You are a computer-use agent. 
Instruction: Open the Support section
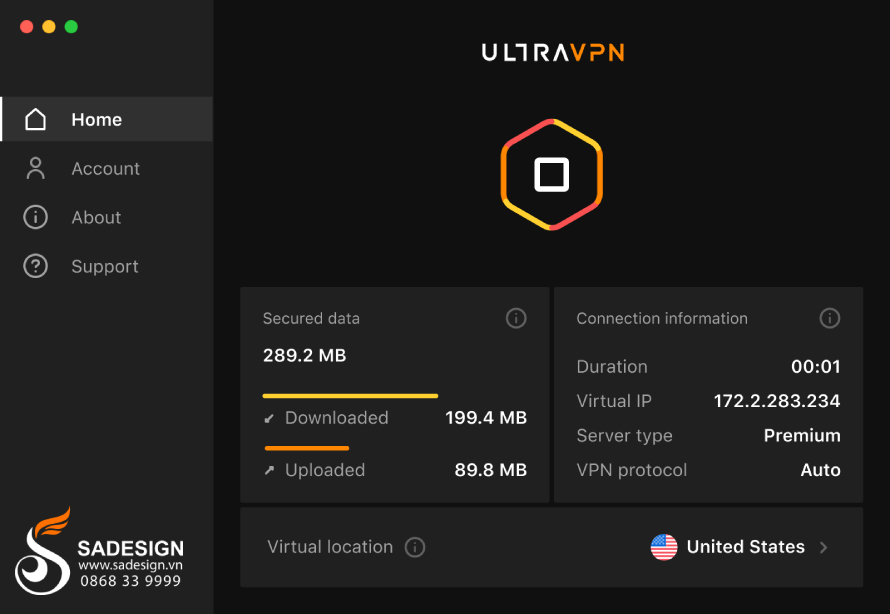[x=107, y=266]
